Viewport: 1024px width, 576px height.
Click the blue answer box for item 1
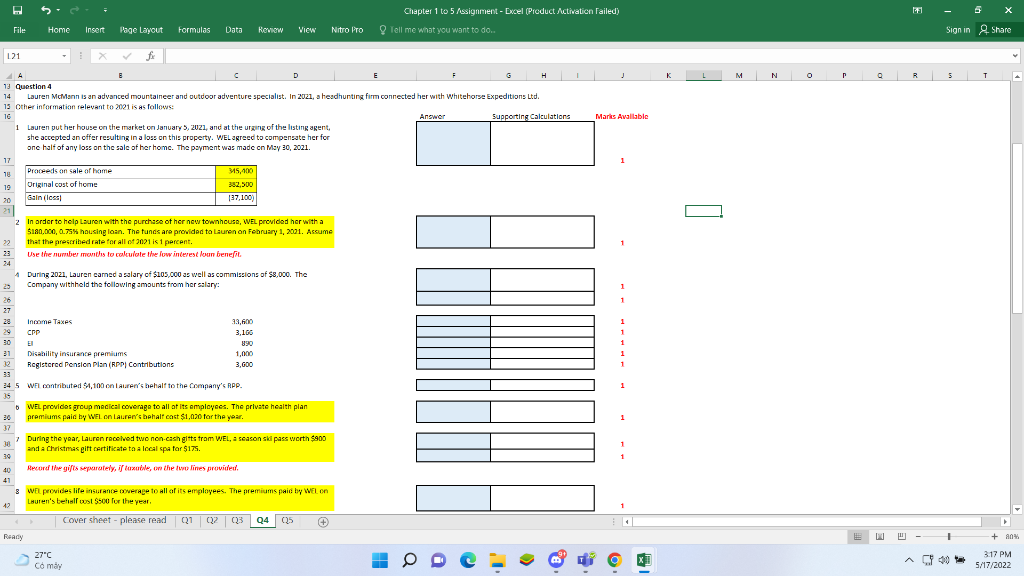pos(453,143)
